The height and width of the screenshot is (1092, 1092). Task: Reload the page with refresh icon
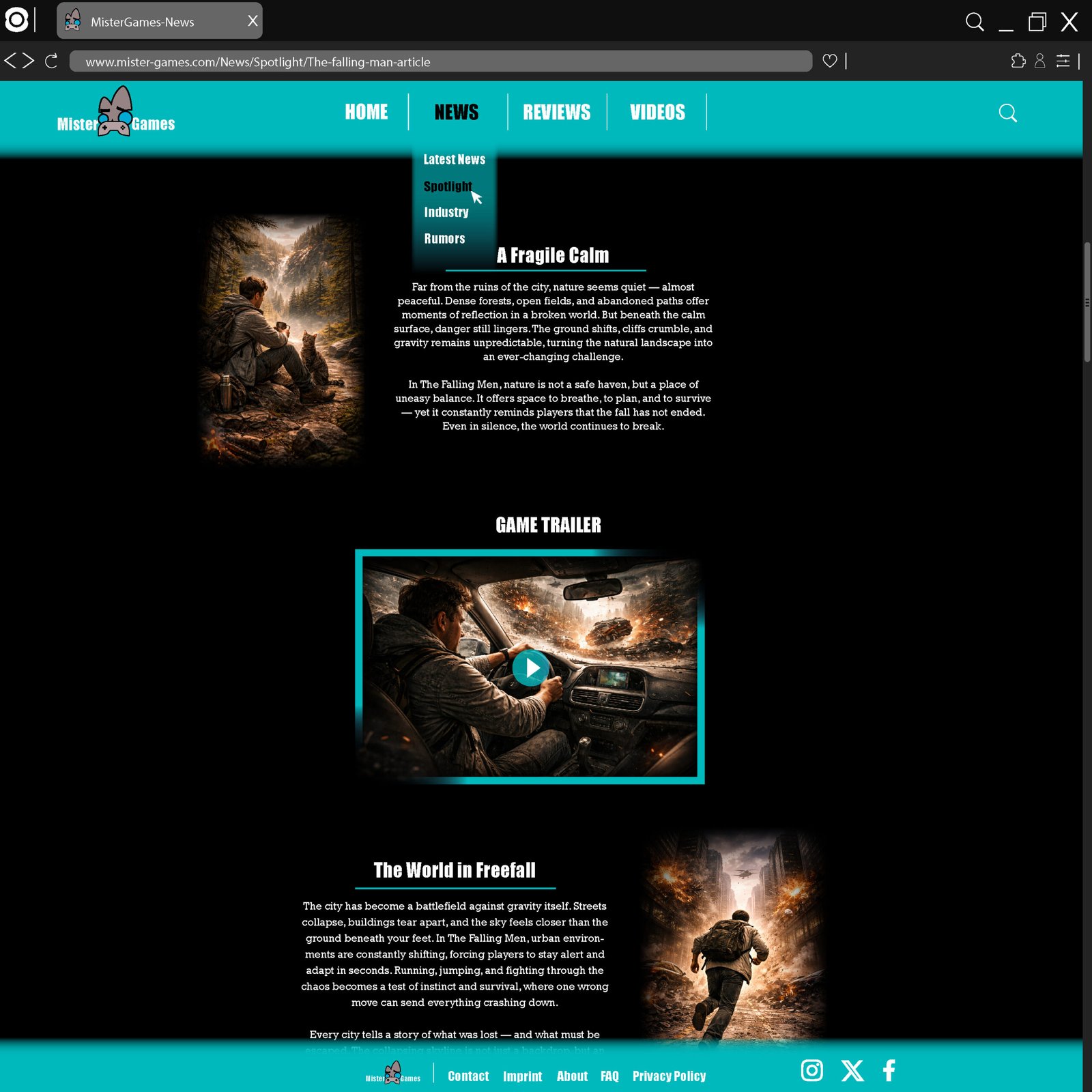[x=51, y=61]
